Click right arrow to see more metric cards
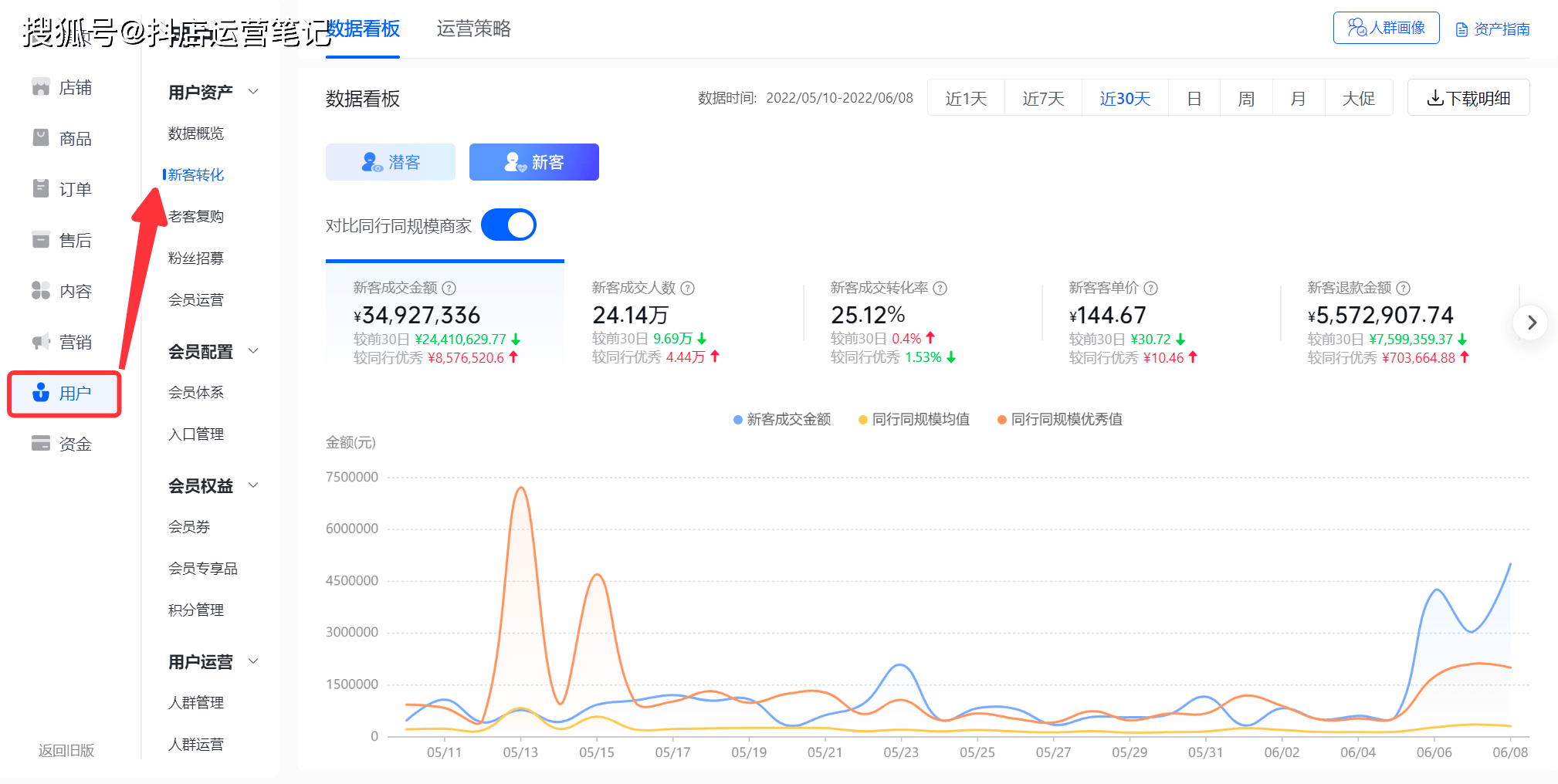Image resolution: width=1558 pixels, height=784 pixels. 1530,323
